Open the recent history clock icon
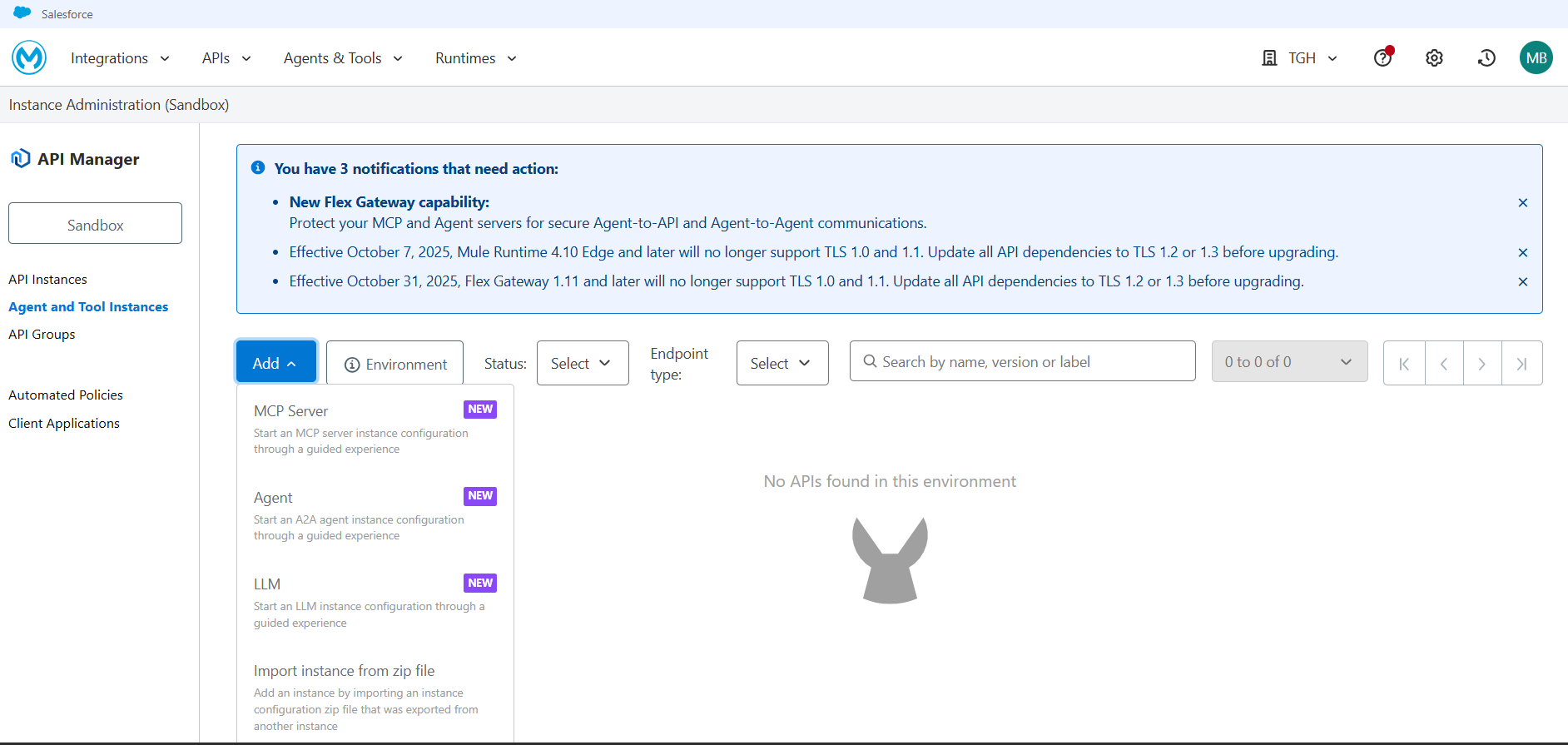 (1486, 57)
